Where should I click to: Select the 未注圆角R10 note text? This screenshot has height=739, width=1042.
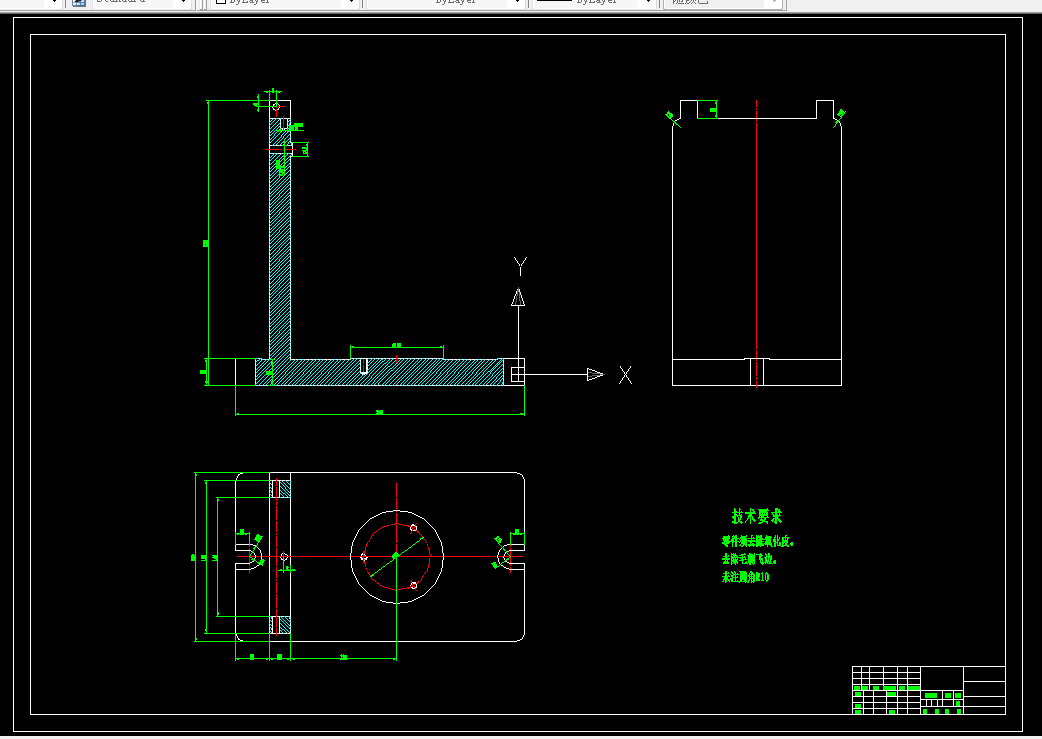coord(746,577)
